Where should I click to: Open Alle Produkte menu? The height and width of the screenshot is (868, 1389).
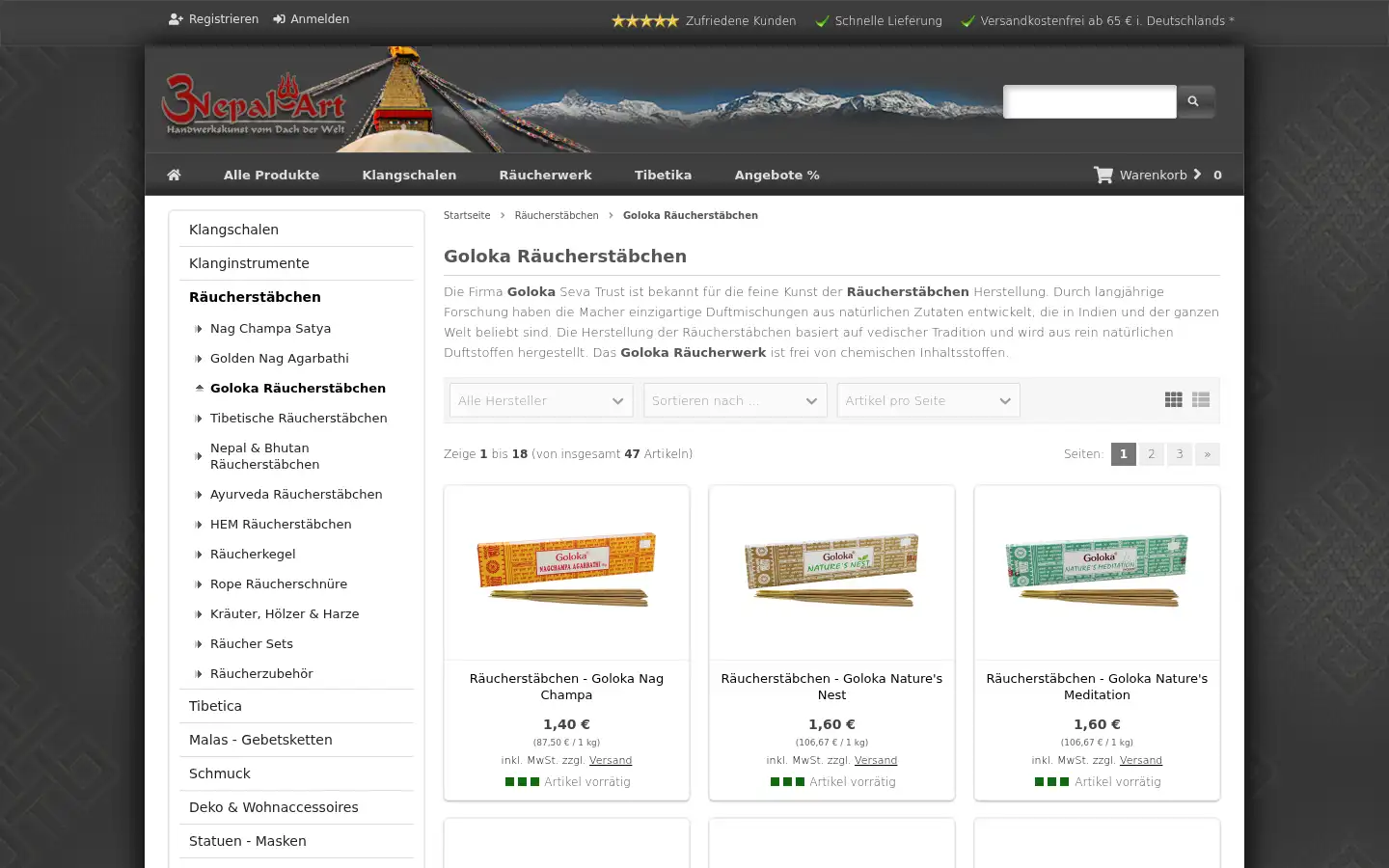(x=271, y=175)
